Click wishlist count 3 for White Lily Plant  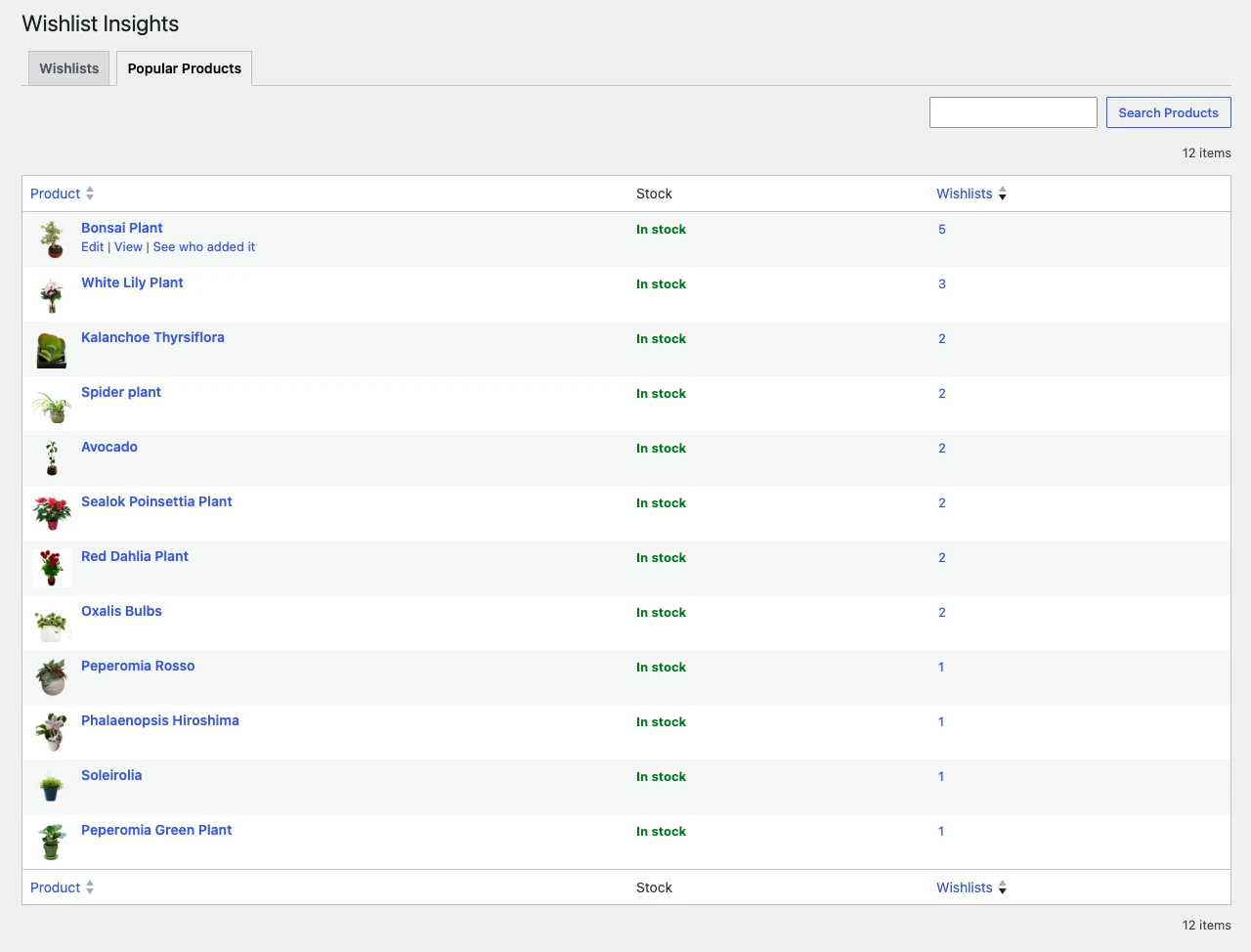[942, 284]
